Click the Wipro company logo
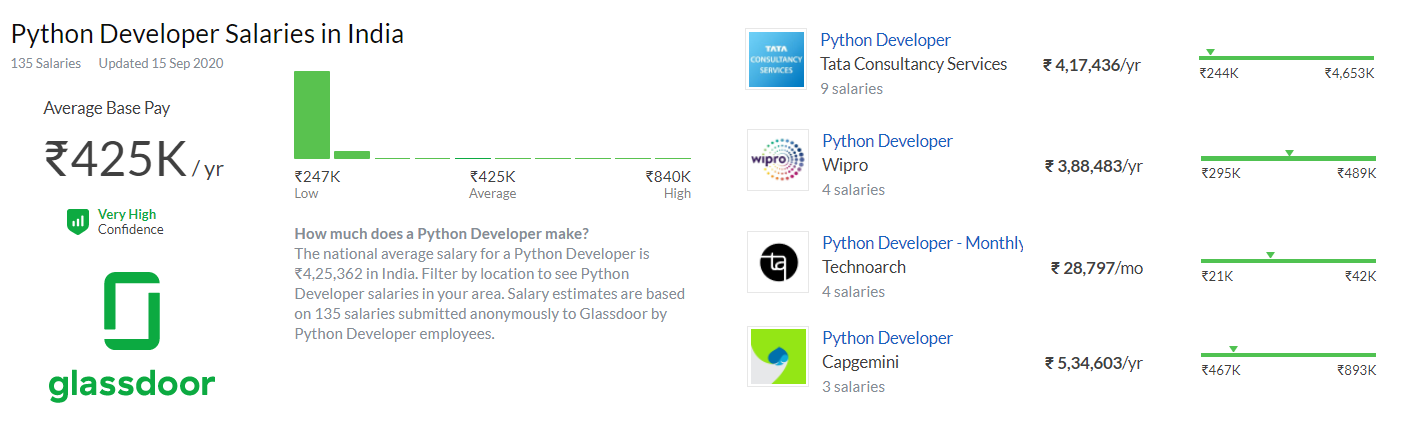The image size is (1402, 436). point(778,160)
